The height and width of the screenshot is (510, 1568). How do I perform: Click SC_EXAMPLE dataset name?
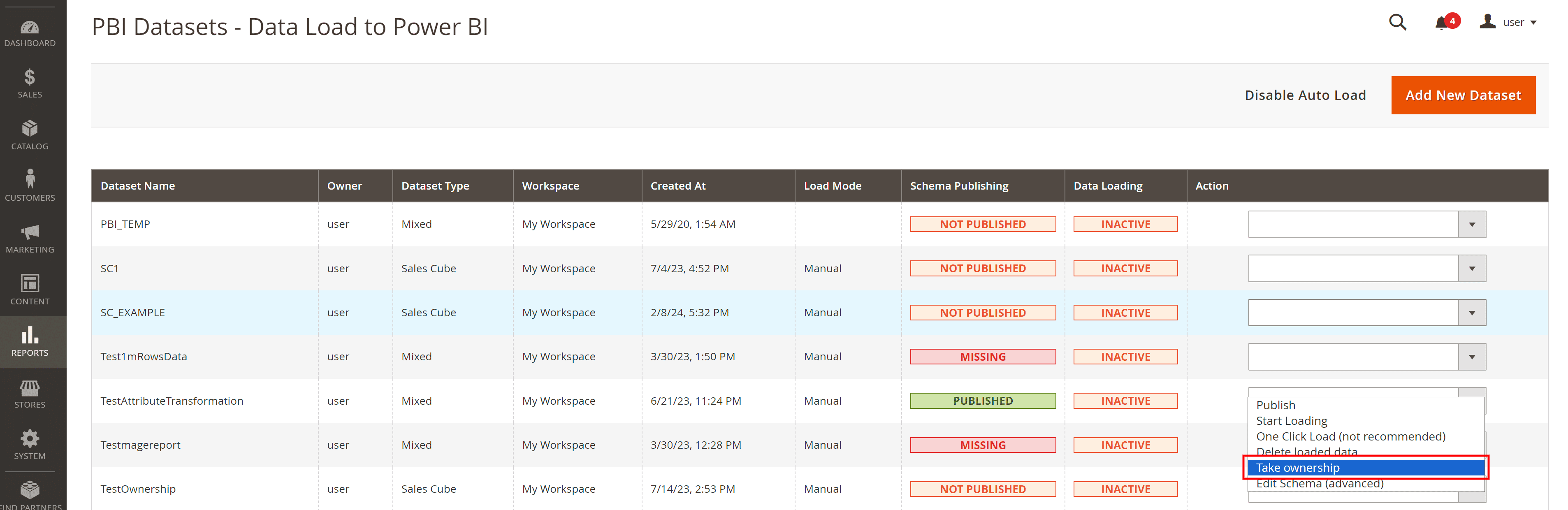pos(133,313)
